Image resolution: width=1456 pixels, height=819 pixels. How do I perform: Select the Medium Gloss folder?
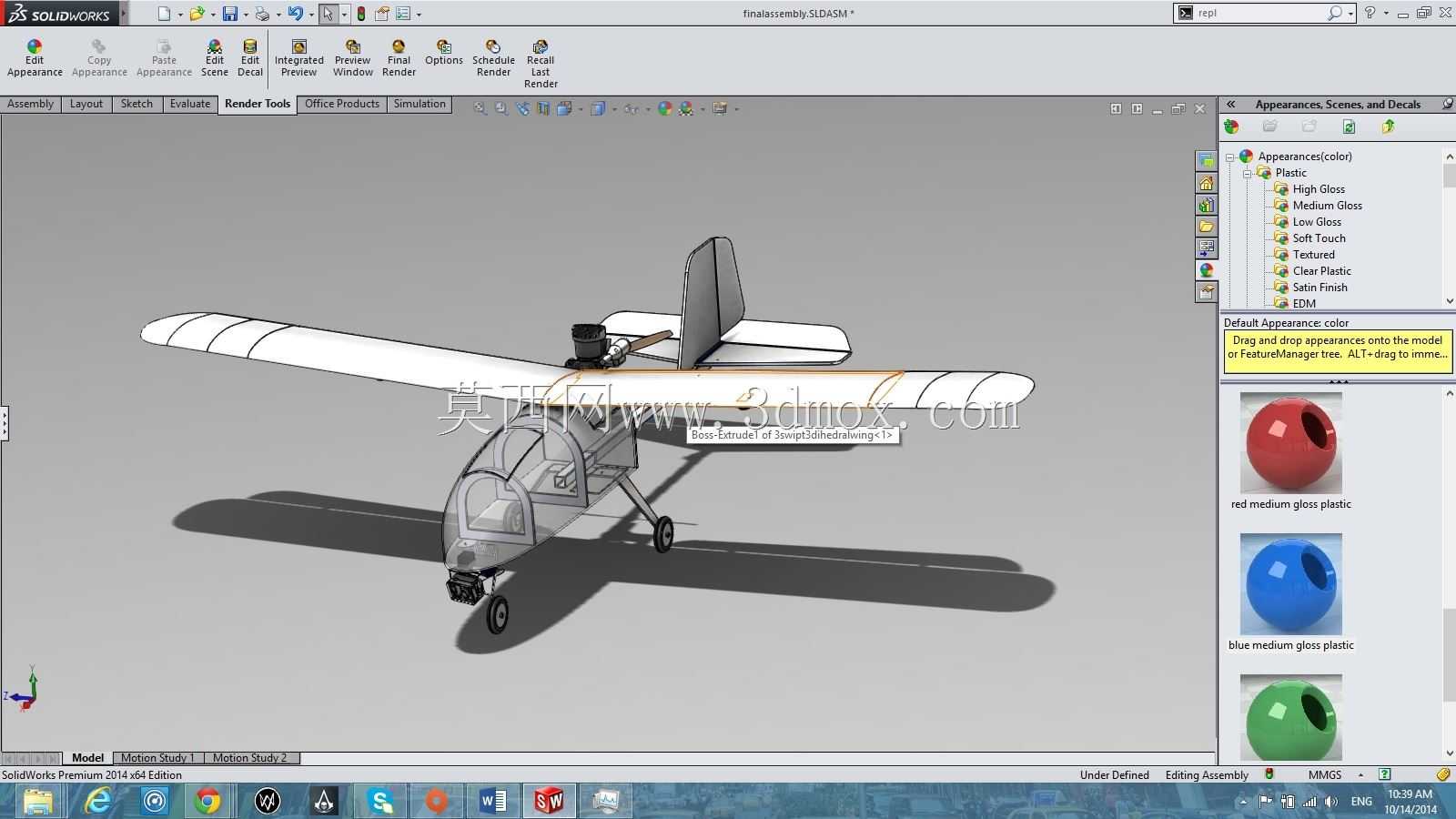[1318, 206]
